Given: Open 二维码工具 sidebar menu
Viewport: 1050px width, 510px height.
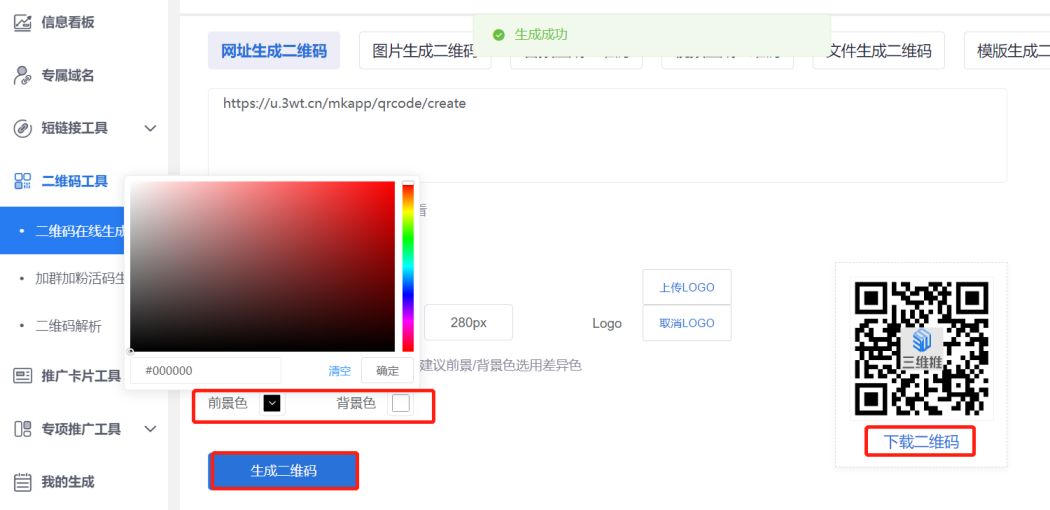Looking at the screenshot, I should pyautogui.click(x=74, y=181).
